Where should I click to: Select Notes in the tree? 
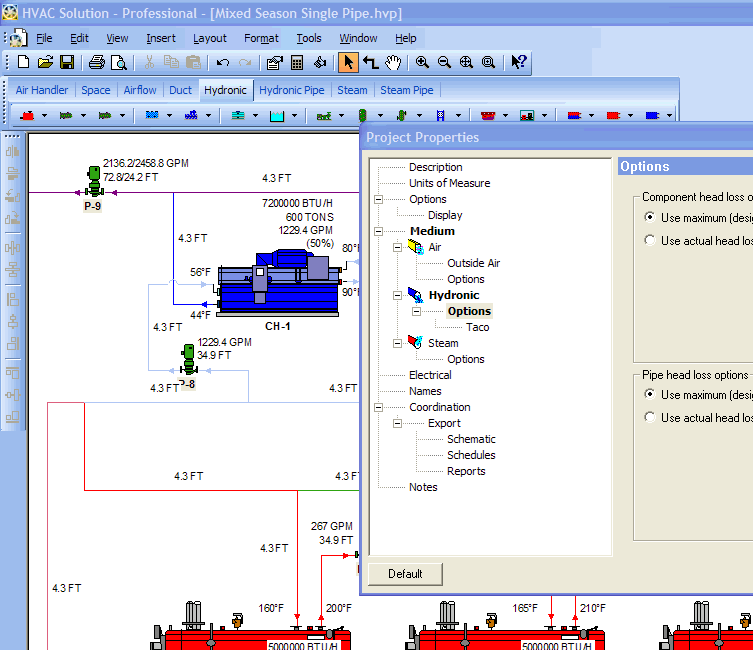[423, 487]
